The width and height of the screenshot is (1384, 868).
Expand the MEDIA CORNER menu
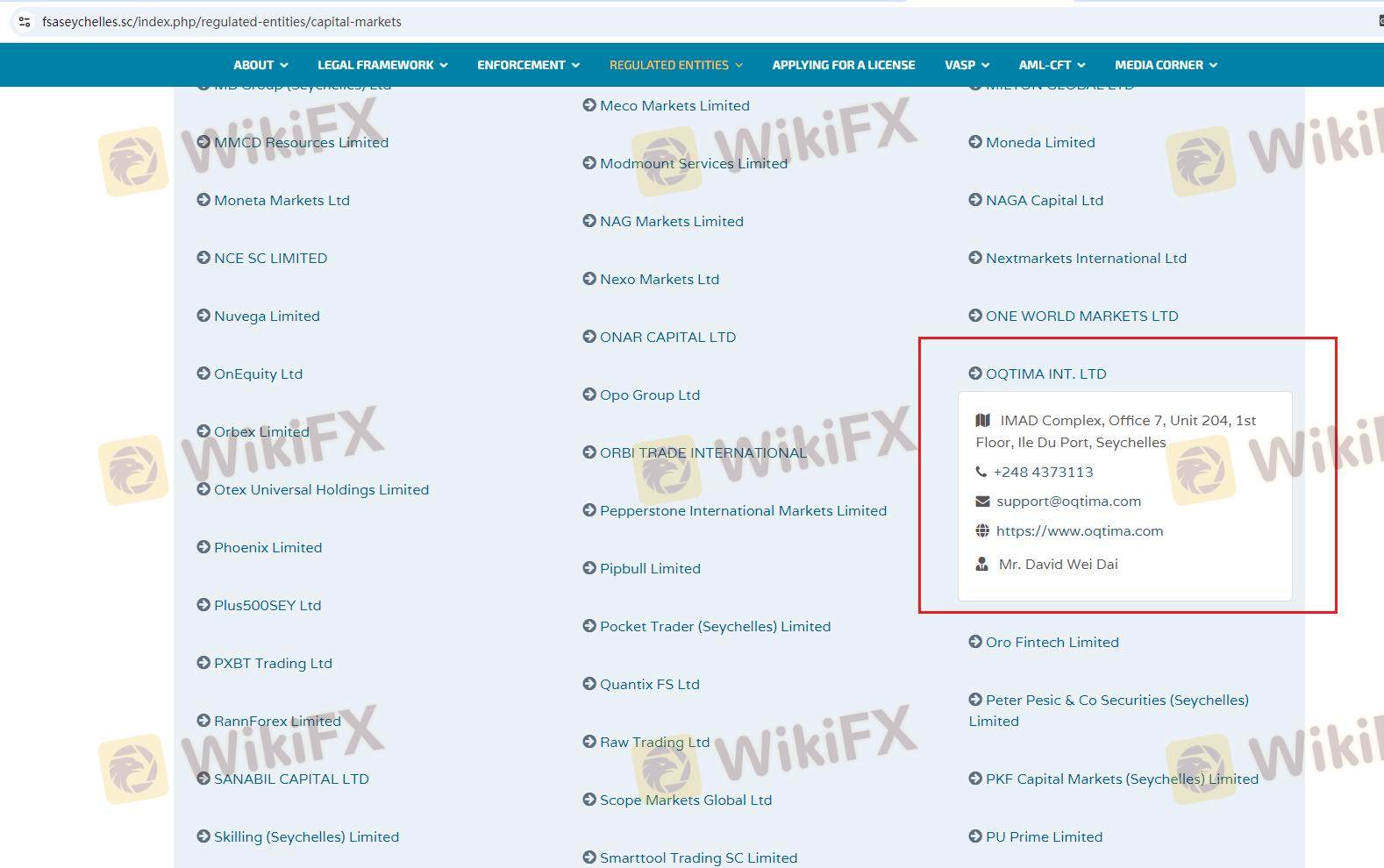(x=1166, y=65)
